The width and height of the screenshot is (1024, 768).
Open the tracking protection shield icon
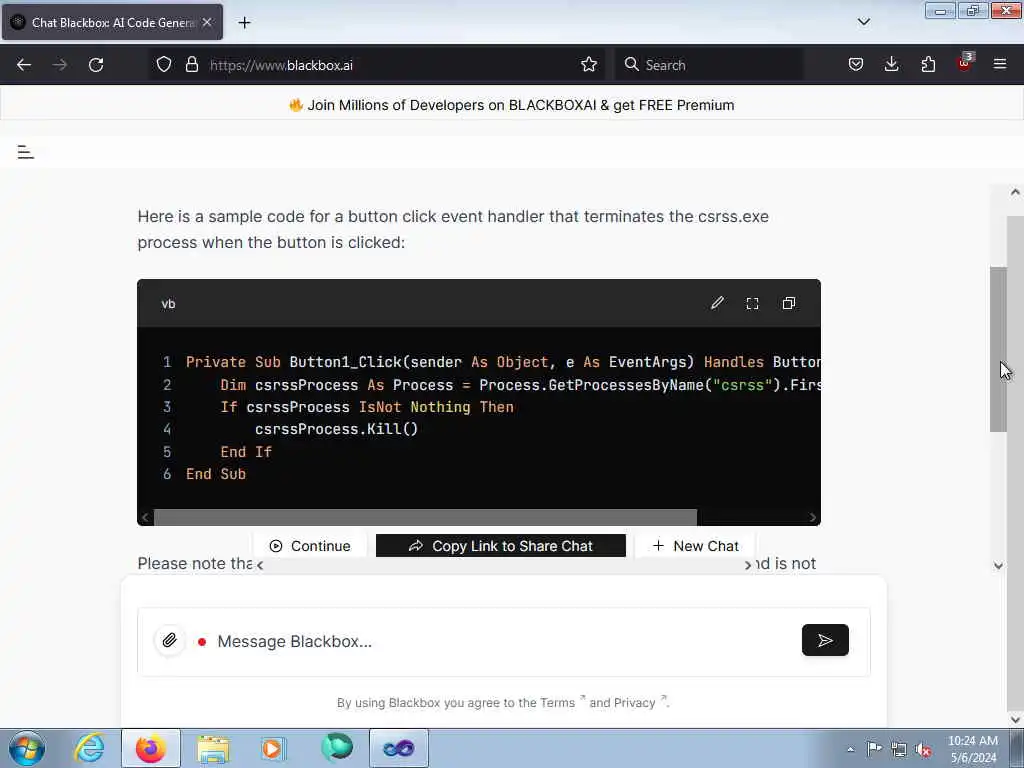(164, 65)
